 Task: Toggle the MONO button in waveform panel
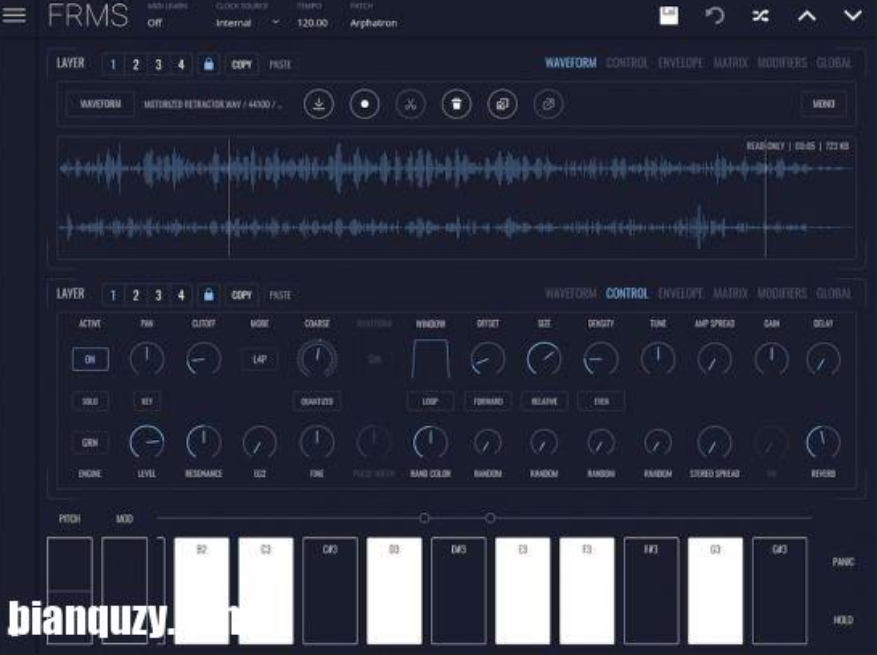pyautogui.click(x=823, y=104)
